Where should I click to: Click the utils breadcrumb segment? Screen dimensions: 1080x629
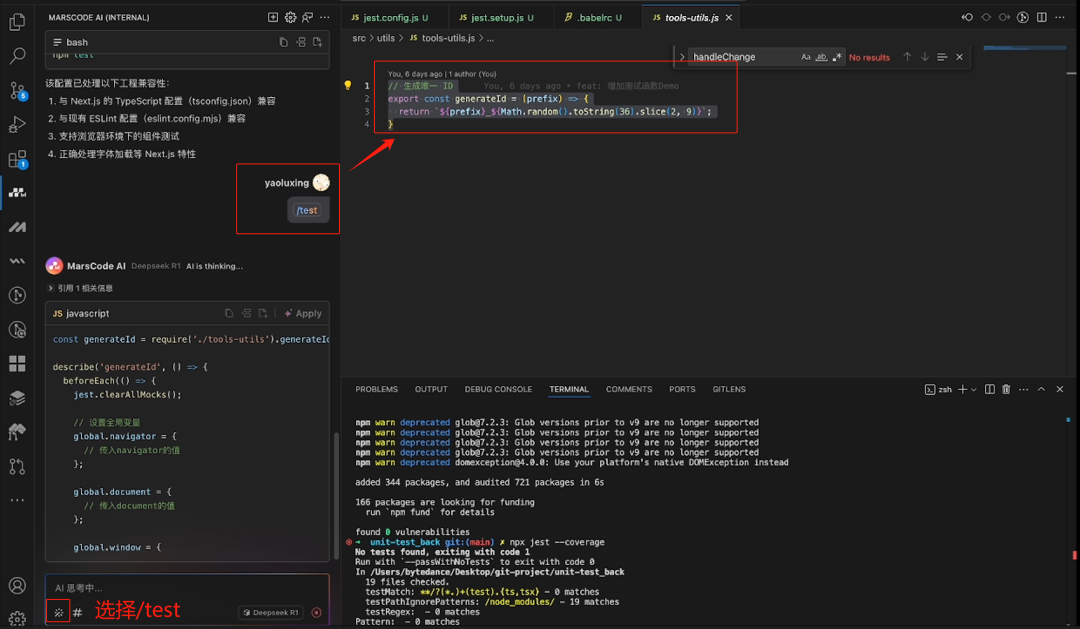[386, 38]
